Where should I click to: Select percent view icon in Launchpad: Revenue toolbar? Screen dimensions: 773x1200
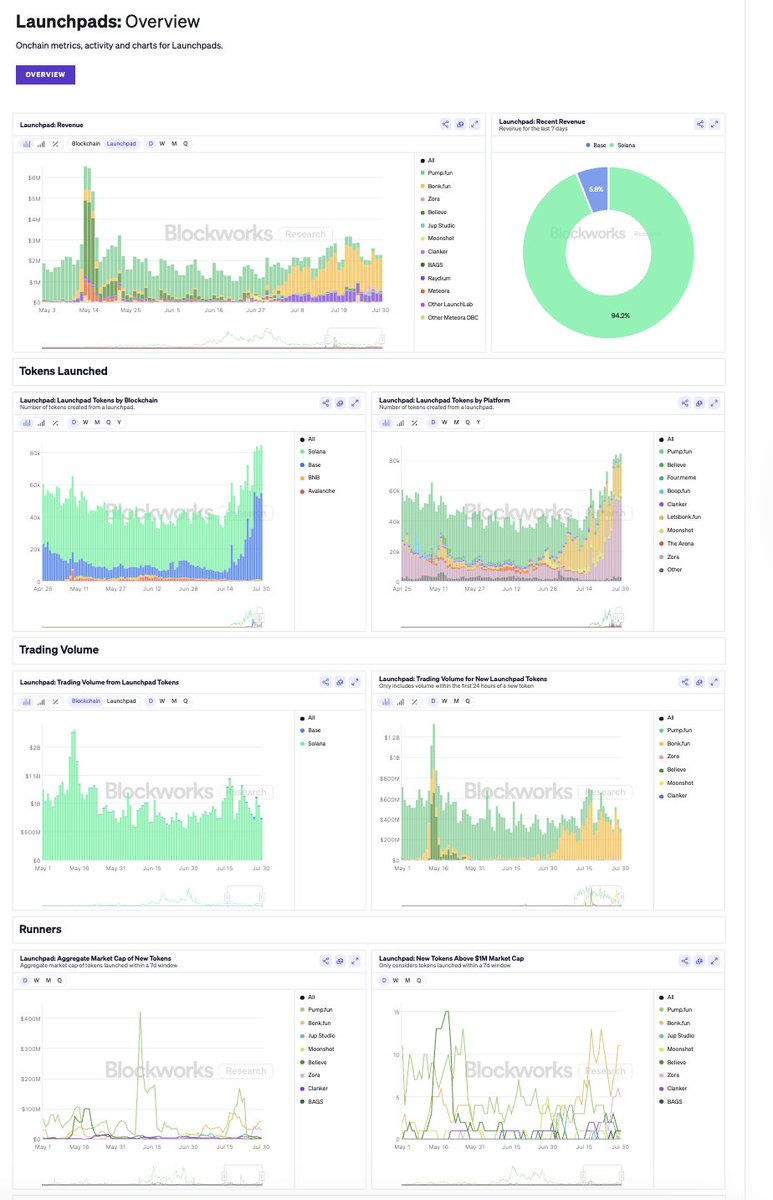coord(55,144)
